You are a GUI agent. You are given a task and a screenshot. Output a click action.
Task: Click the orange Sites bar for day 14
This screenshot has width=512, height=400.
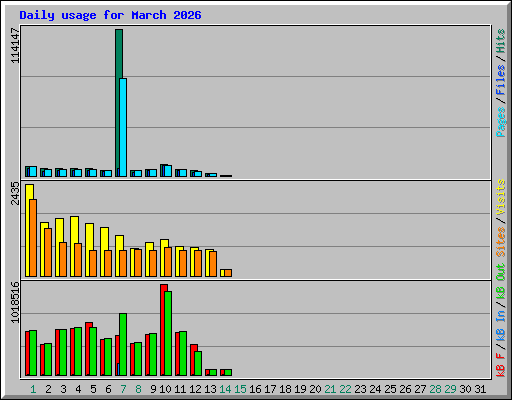point(228,273)
